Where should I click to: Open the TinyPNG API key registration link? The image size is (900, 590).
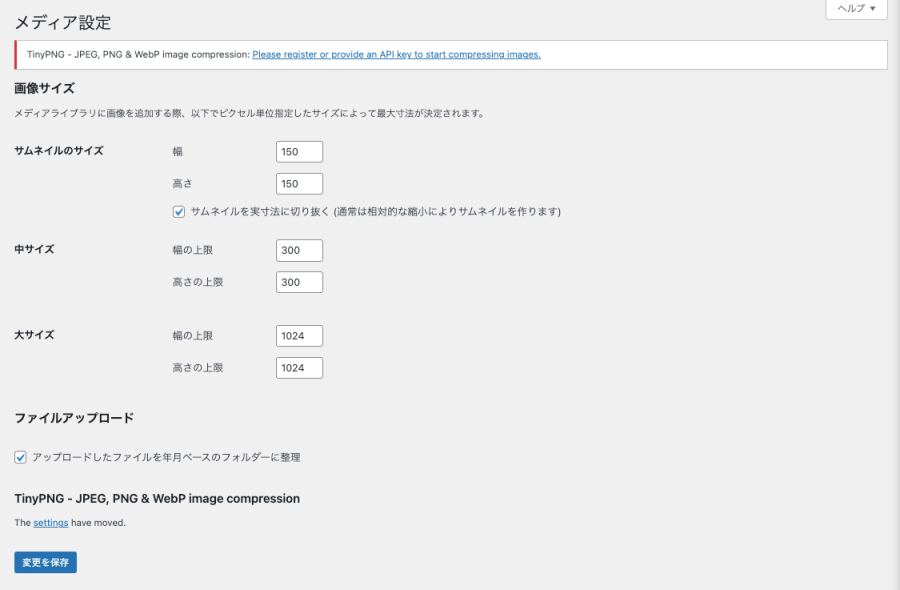[396, 54]
